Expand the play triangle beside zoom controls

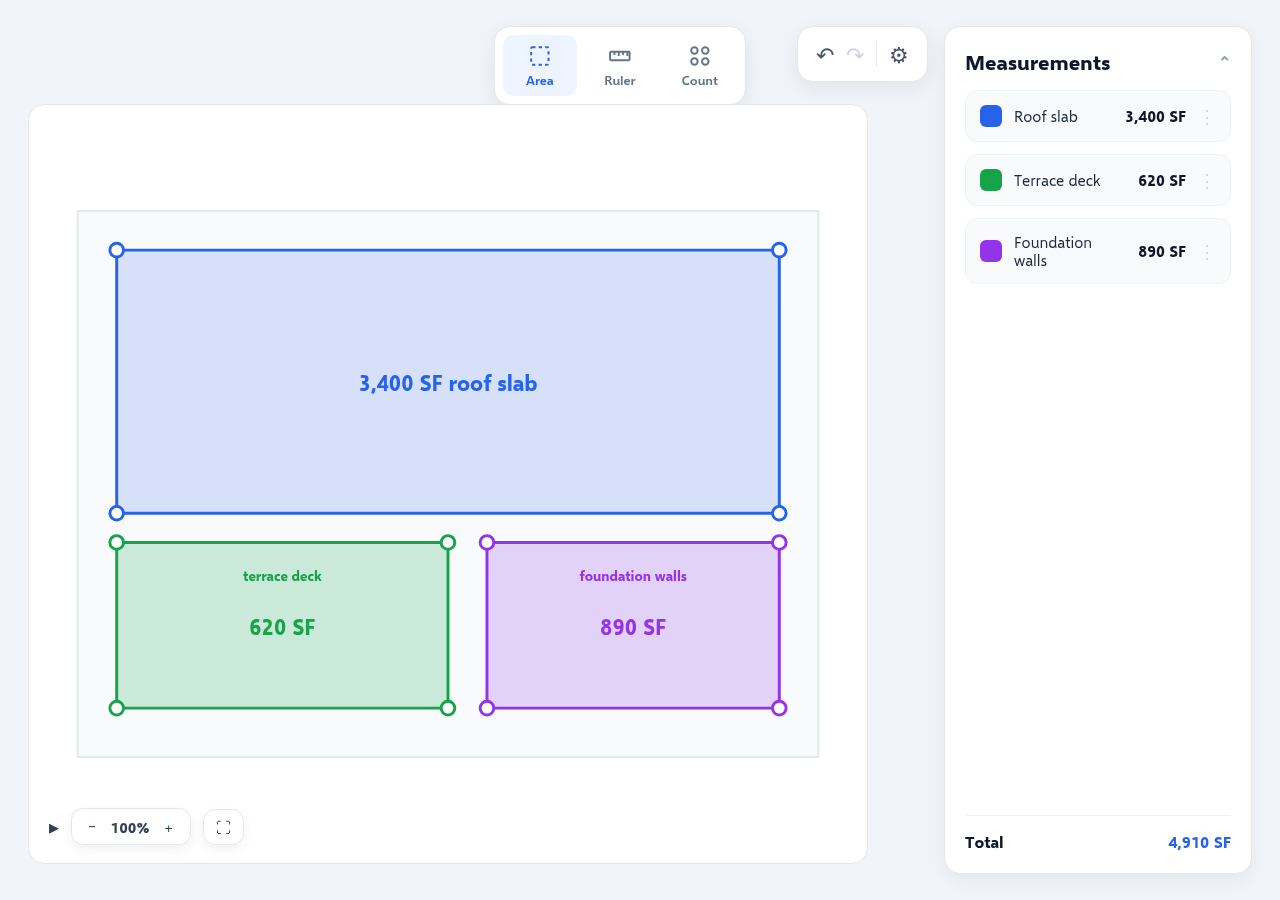click(x=54, y=828)
